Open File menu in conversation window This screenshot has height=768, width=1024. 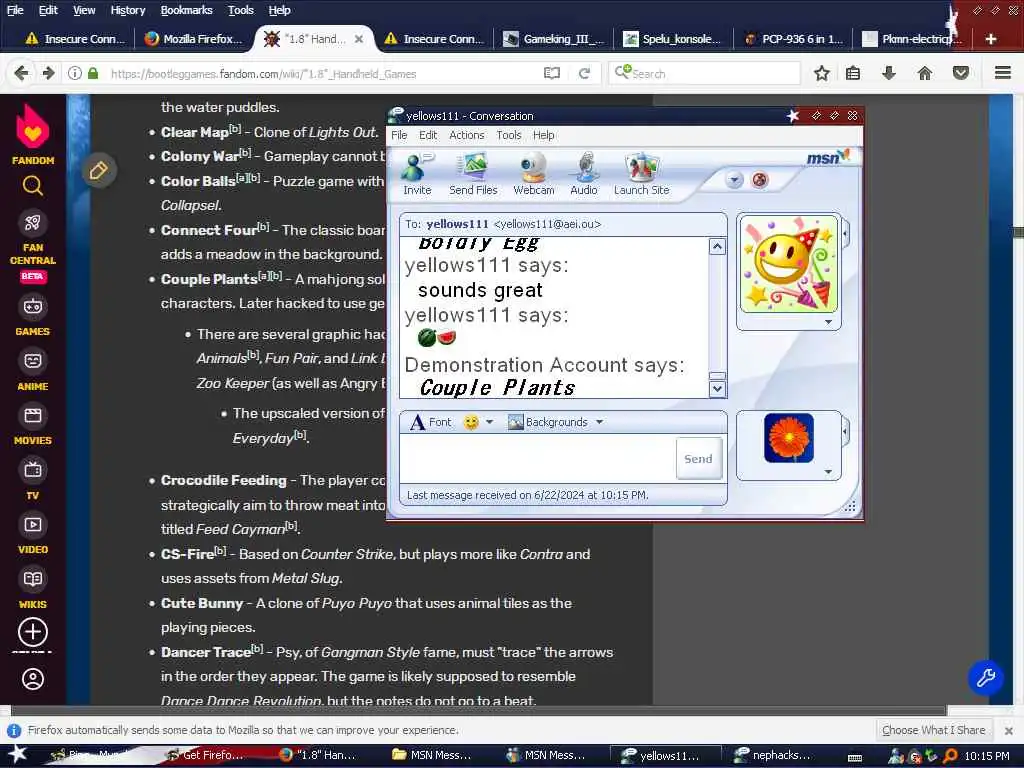click(399, 135)
